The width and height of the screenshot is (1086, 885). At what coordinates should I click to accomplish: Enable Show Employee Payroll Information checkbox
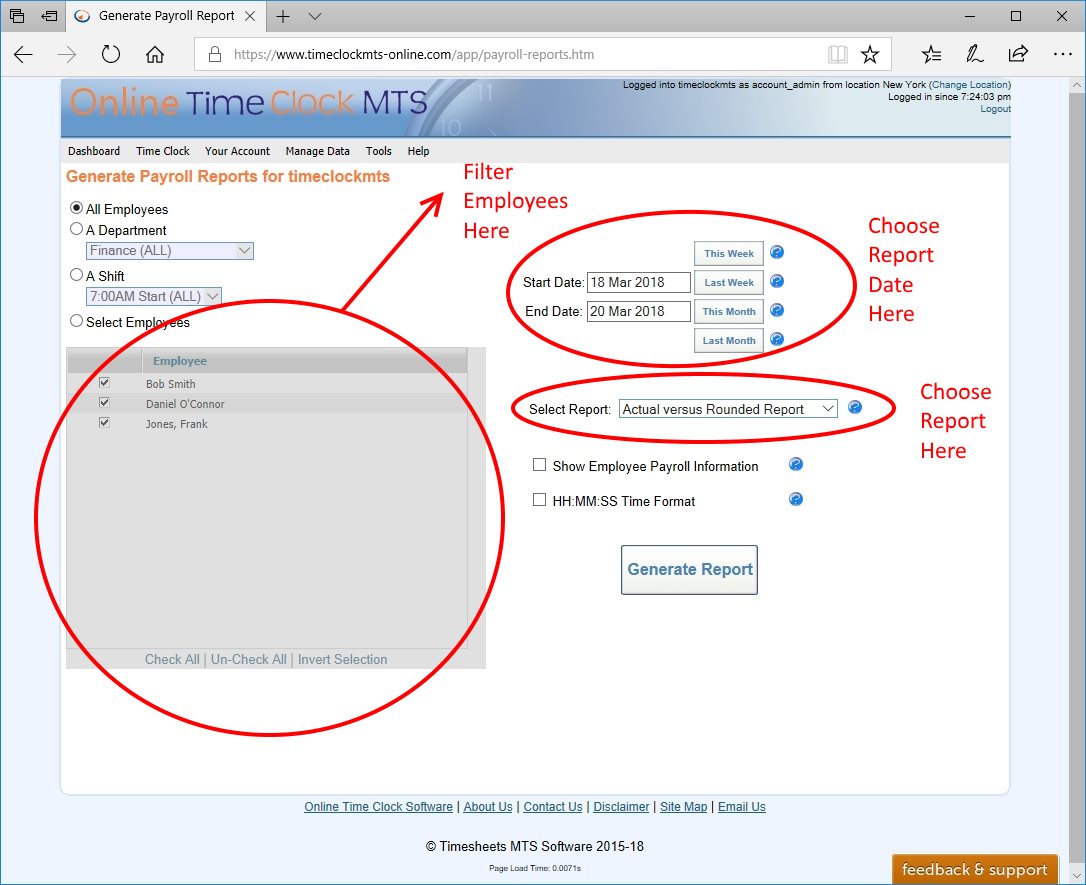pyautogui.click(x=539, y=465)
